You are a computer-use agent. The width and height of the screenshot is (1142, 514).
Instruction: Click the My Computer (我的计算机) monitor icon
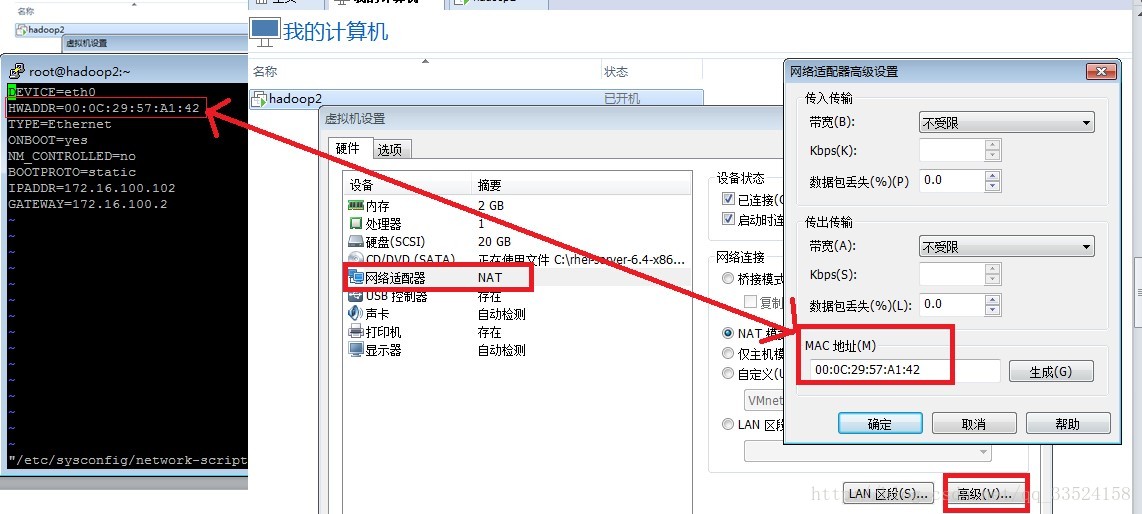click(264, 31)
